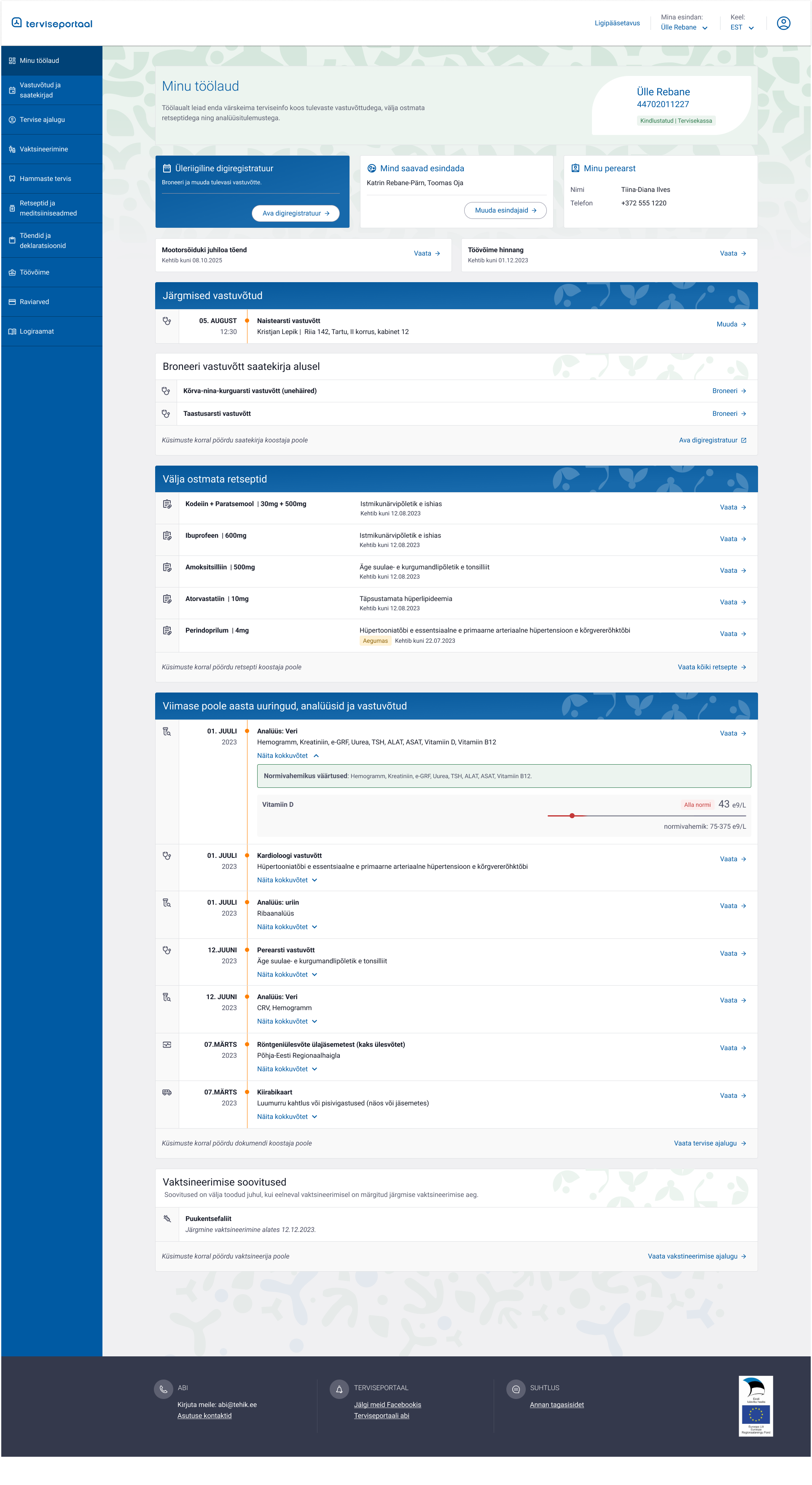Viewport: 812px width, 1485px height.
Task: Open the Mina esindan Ülle Rebane dropdown
Action: tap(684, 27)
